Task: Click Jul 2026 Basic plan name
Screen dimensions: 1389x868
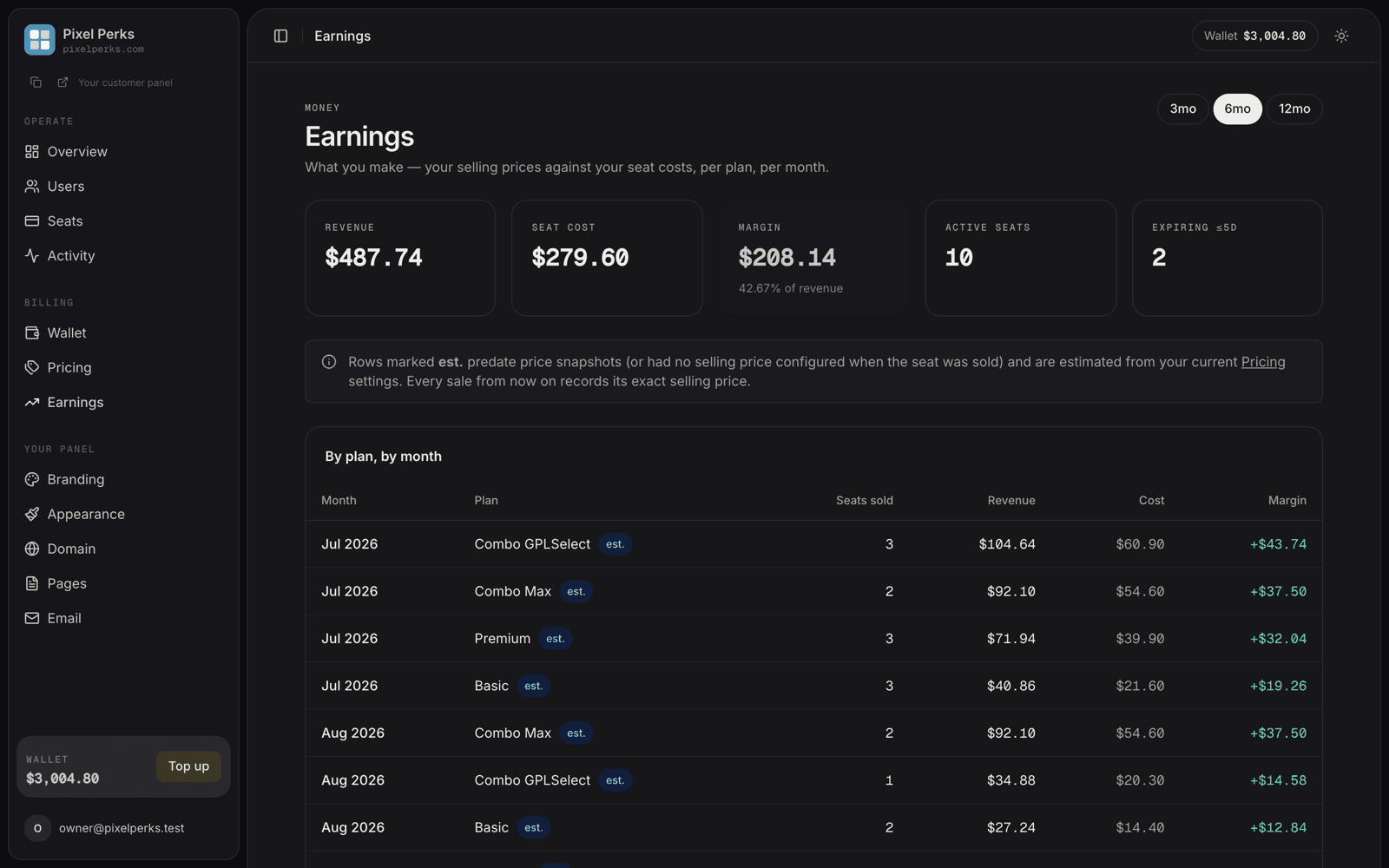Action: pos(491,686)
